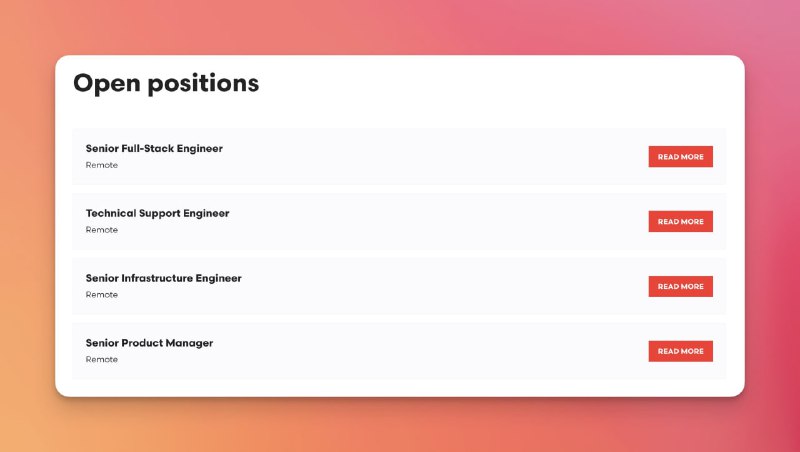
Task: Open the Senior Product Manager job title
Action: [x=149, y=343]
